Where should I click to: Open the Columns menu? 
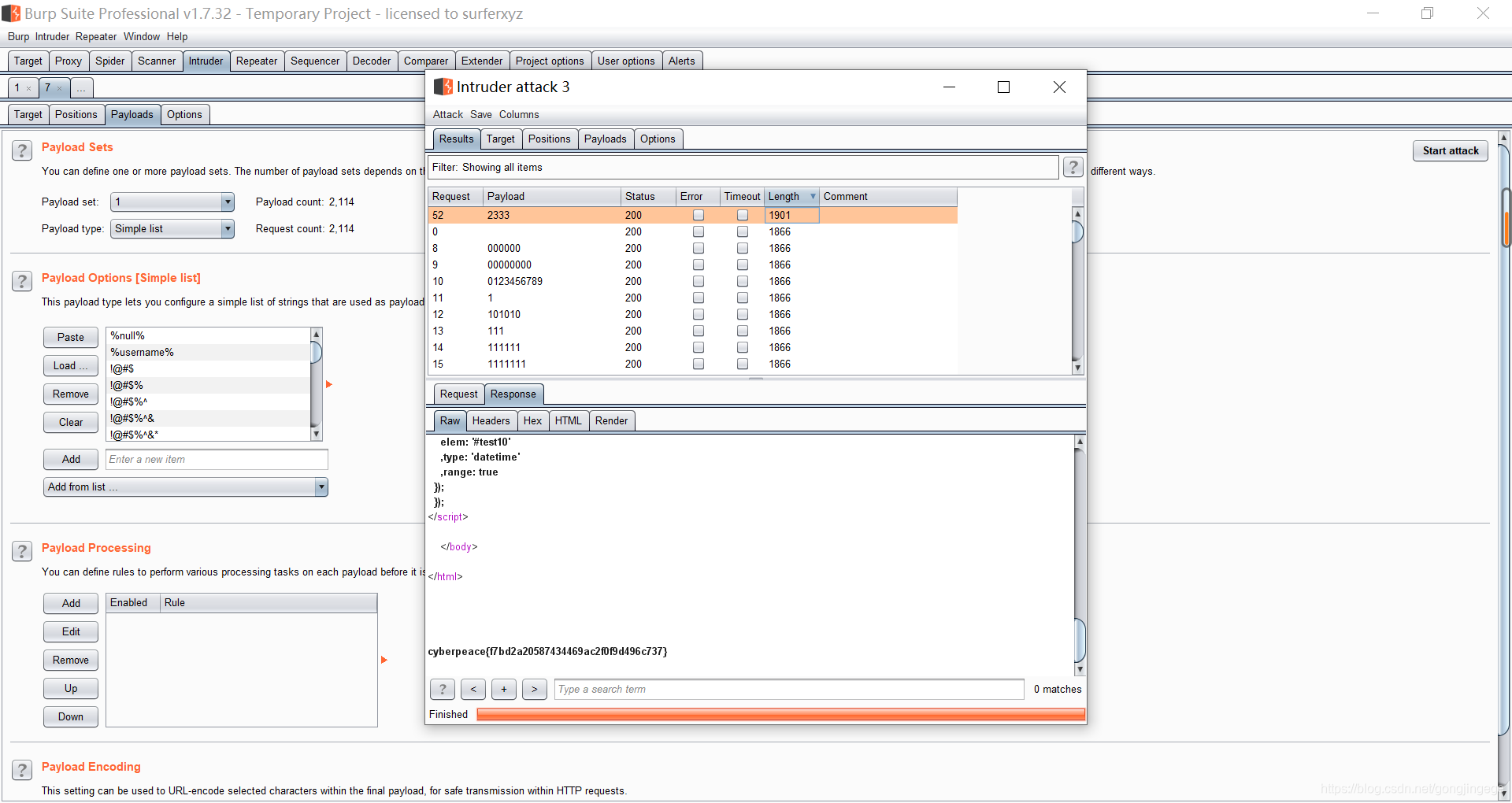pos(519,115)
